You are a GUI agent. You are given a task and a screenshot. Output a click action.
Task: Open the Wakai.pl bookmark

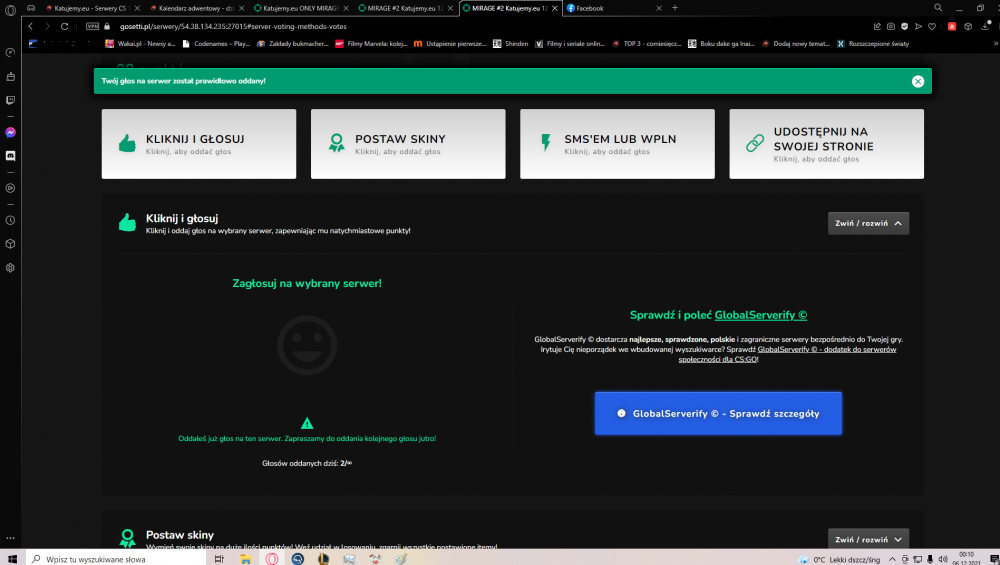point(140,43)
